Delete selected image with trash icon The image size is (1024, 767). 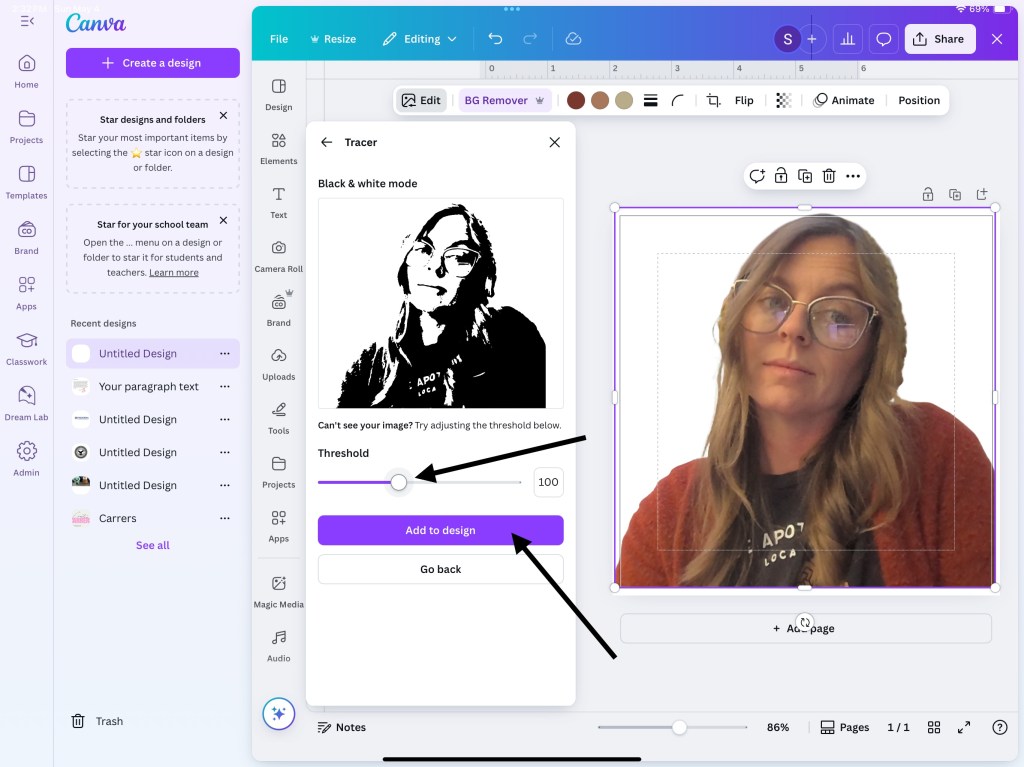(829, 176)
